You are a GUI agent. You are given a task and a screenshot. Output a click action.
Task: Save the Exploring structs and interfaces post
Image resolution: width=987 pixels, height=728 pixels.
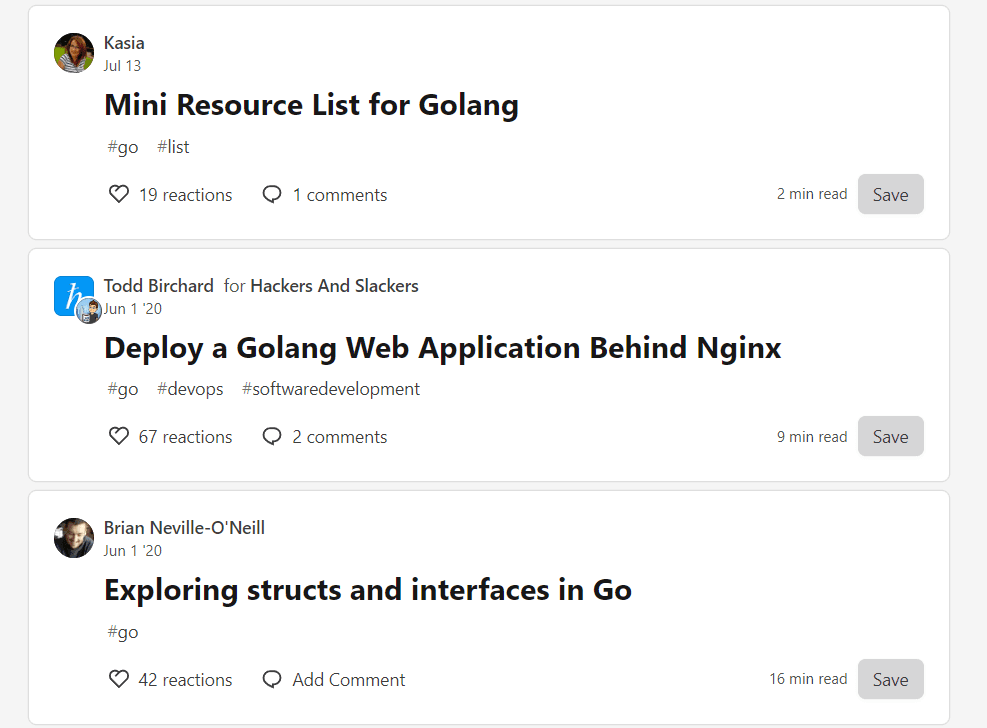pos(890,679)
